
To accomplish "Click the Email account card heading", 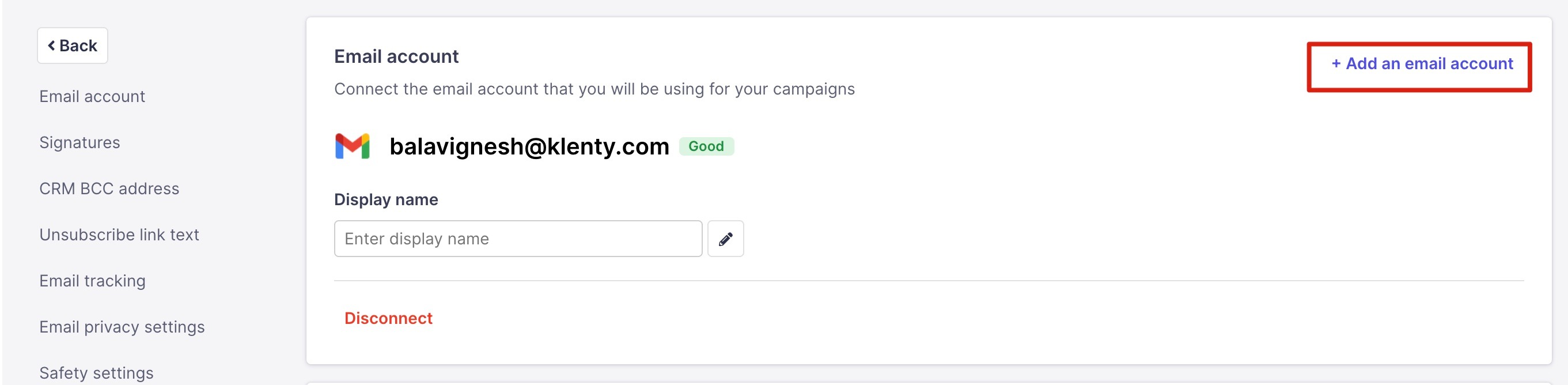I will [x=396, y=56].
